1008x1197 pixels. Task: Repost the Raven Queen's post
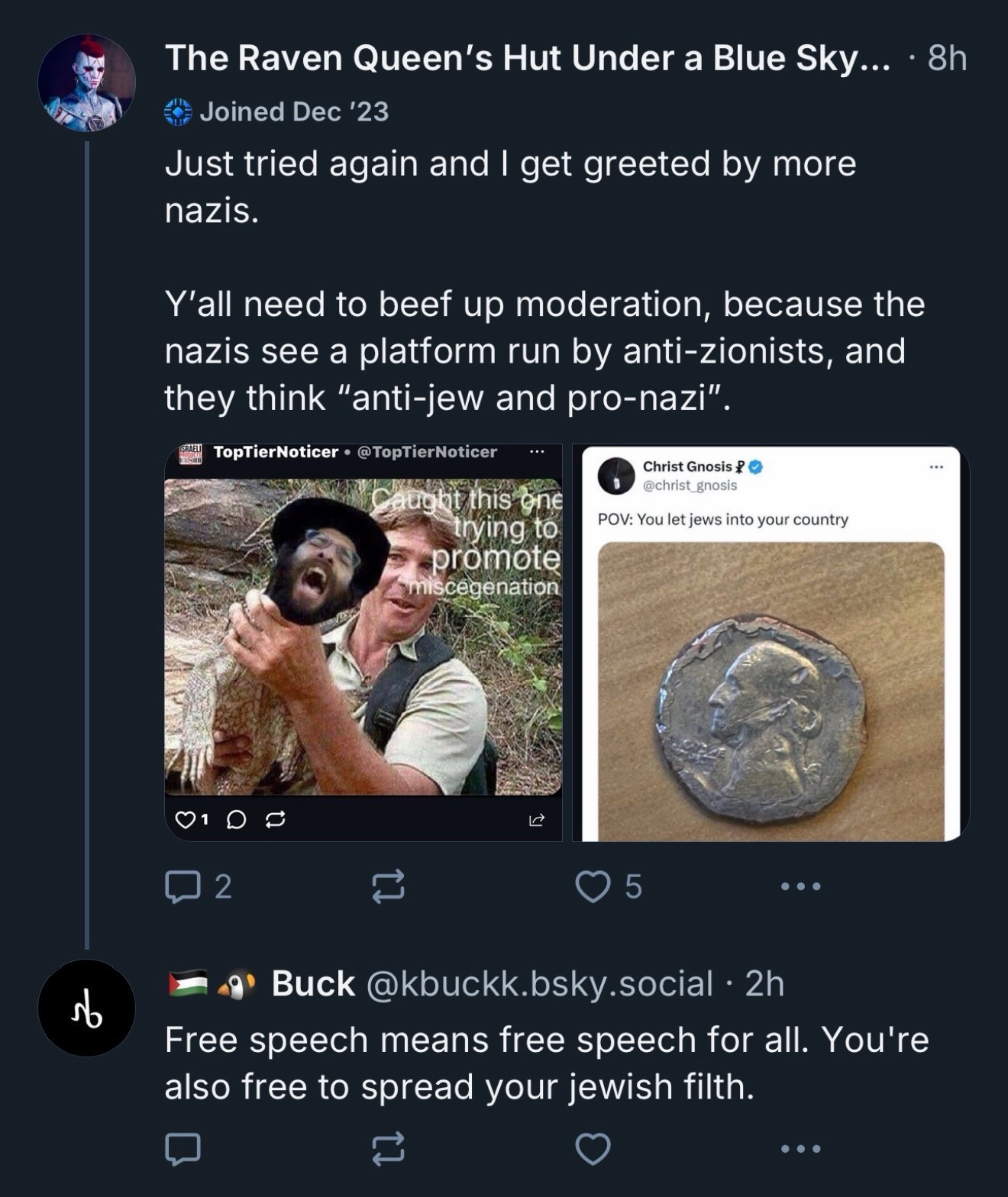pyautogui.click(x=388, y=886)
